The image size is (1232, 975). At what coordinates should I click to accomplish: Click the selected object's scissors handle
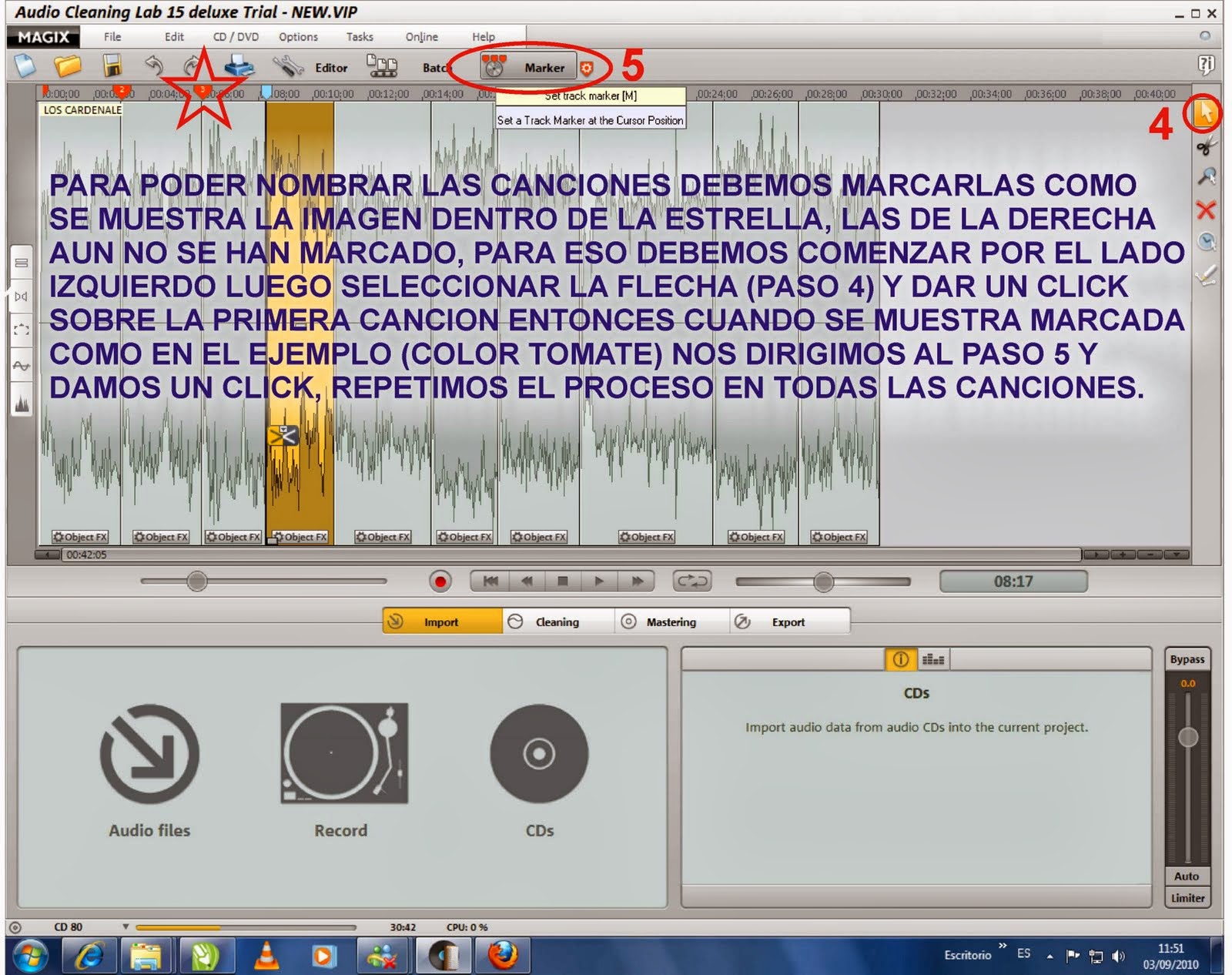pyautogui.click(x=283, y=436)
